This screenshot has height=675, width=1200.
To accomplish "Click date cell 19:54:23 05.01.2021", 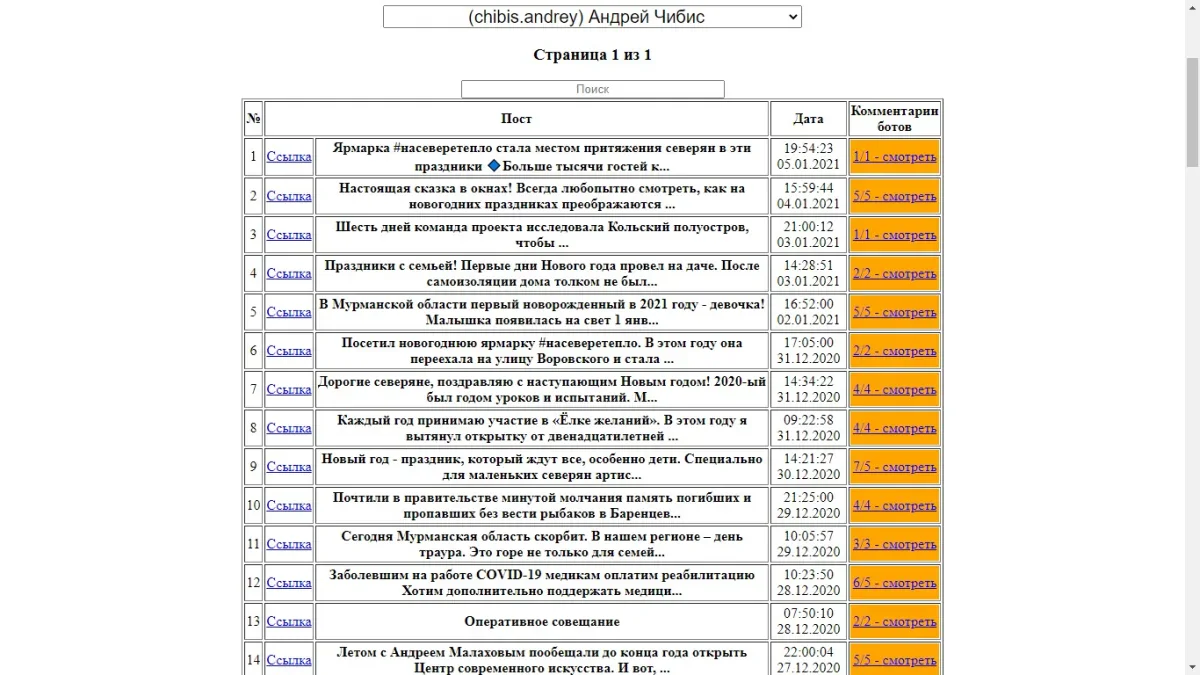I will (x=808, y=157).
